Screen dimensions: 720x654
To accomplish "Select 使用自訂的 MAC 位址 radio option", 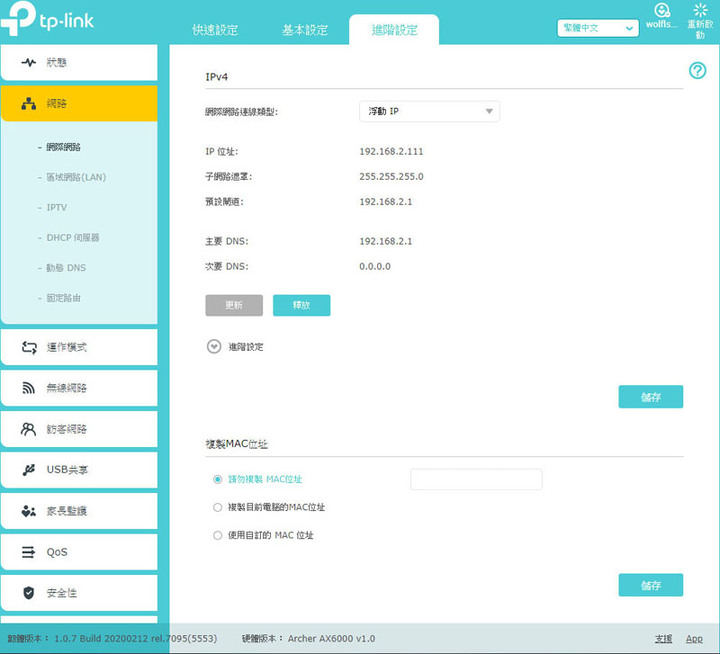I will (x=218, y=536).
